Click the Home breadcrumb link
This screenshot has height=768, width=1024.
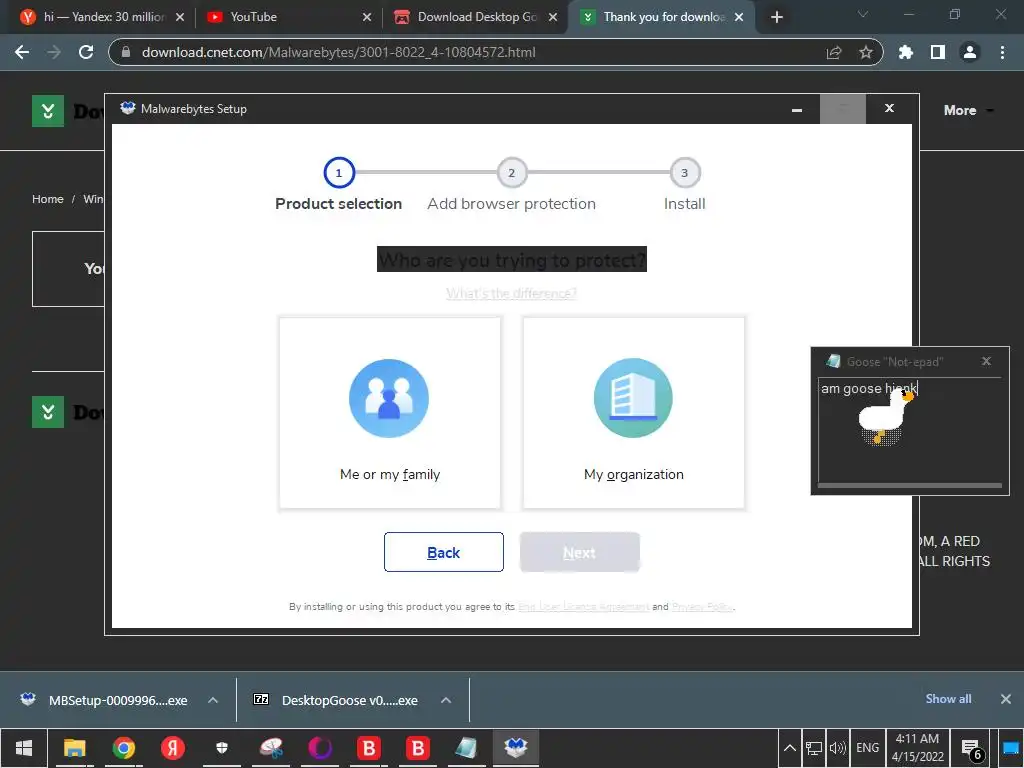coord(48,199)
